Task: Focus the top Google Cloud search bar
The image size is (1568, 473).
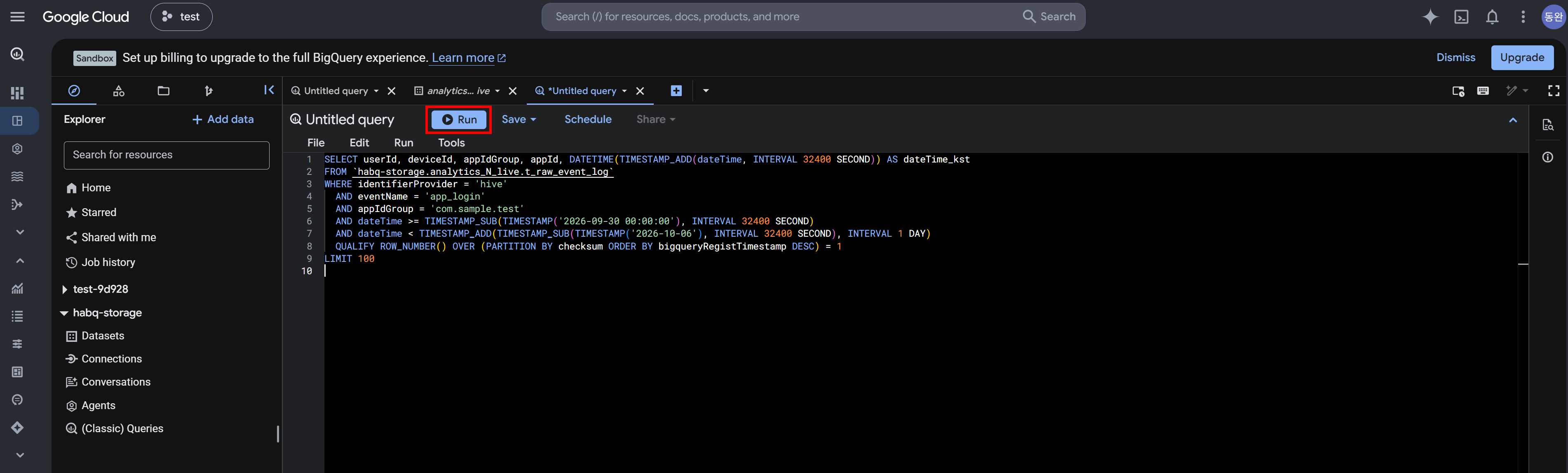Action: click(x=813, y=17)
